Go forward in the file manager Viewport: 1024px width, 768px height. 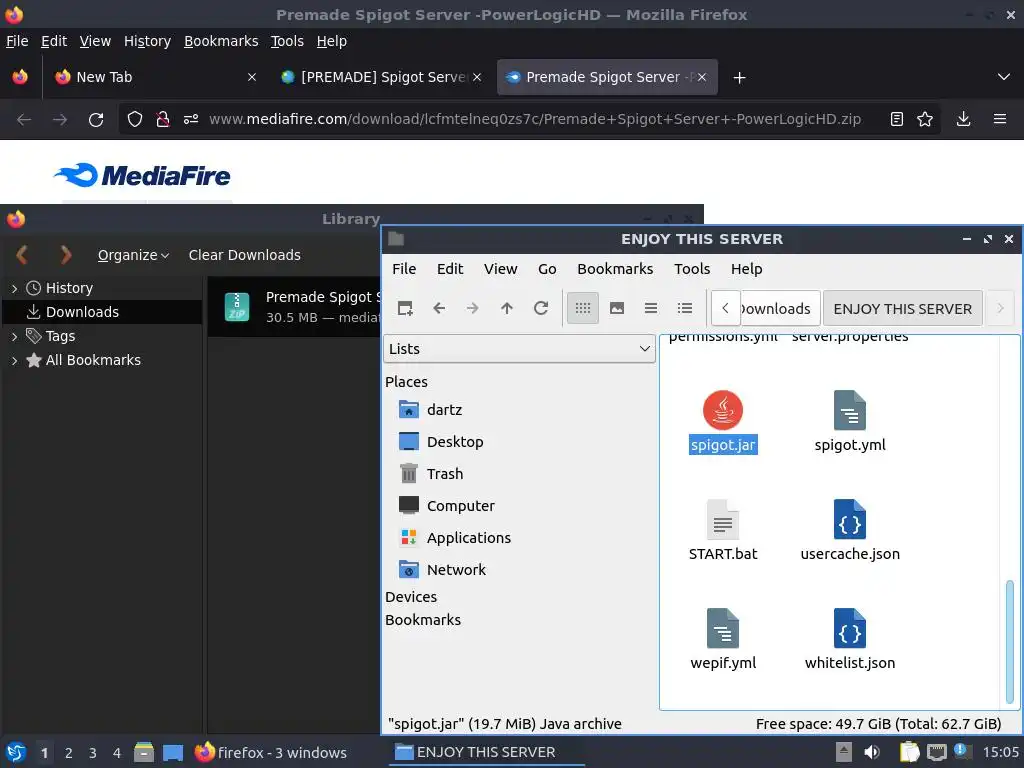[x=472, y=308]
